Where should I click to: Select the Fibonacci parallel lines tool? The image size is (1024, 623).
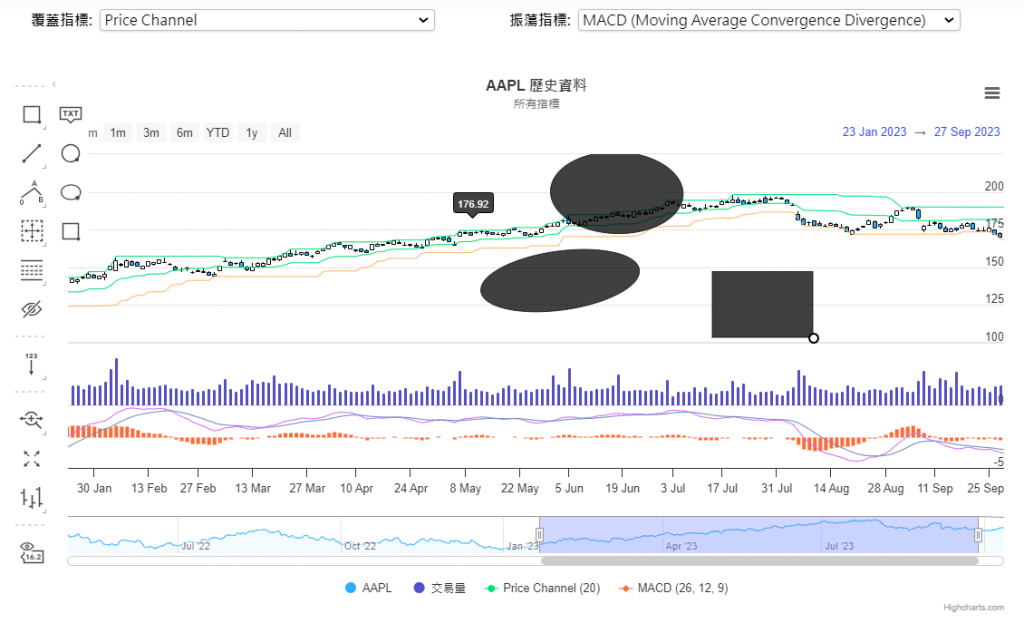pos(31,270)
